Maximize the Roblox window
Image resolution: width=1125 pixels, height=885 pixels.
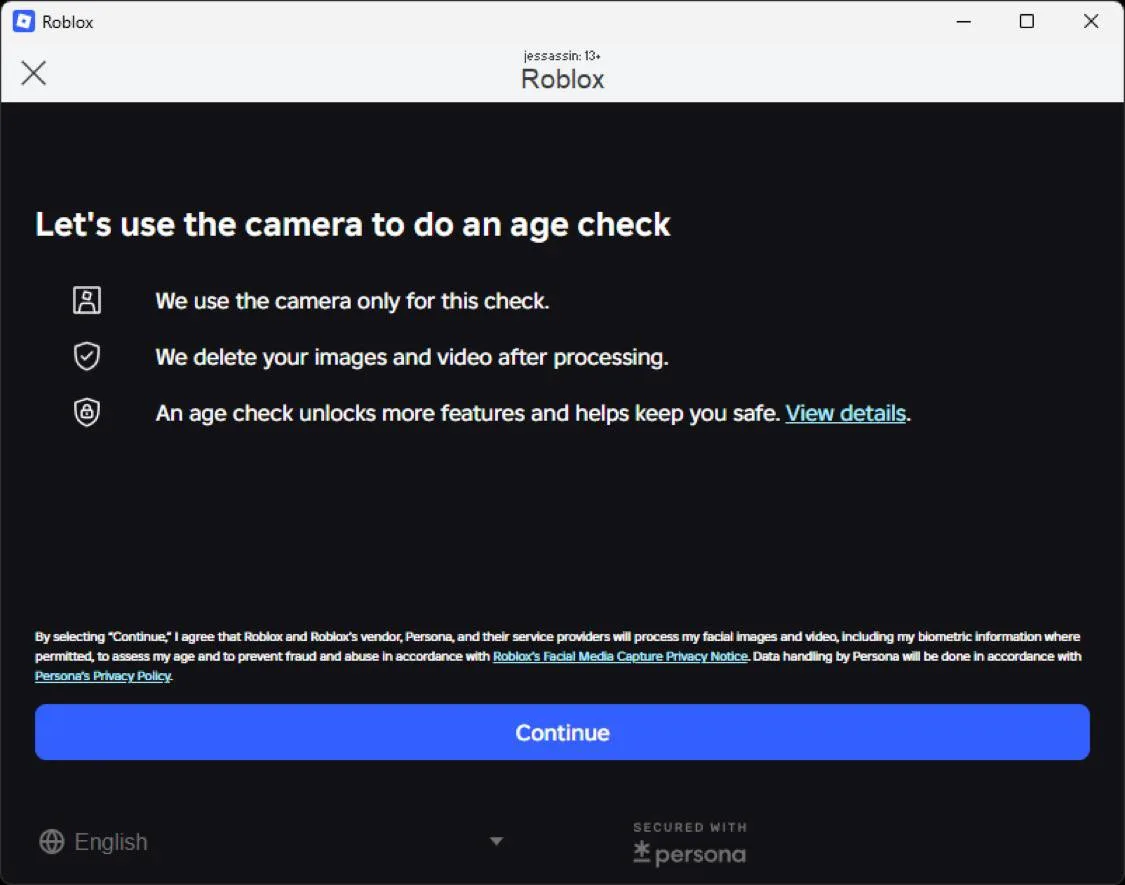pyautogui.click(x=1027, y=22)
